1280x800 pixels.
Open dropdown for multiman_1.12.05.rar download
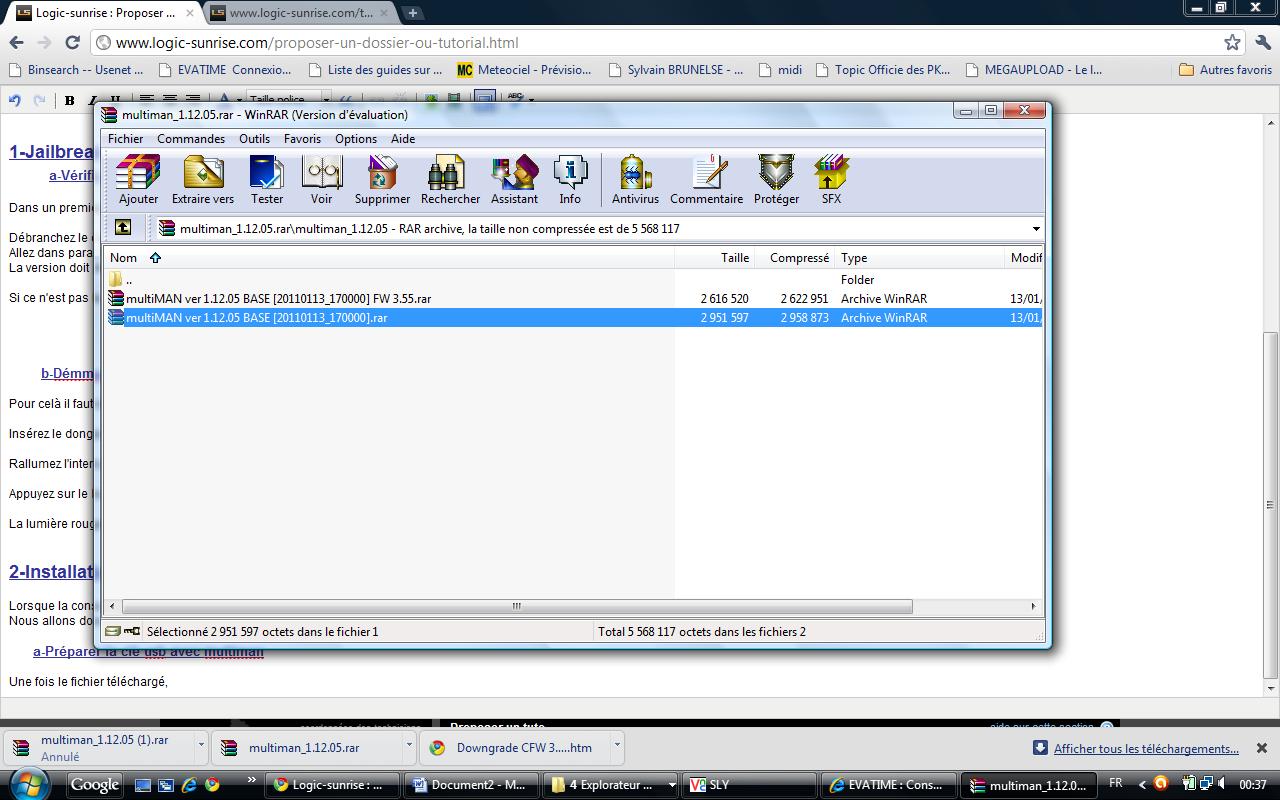coord(409,745)
